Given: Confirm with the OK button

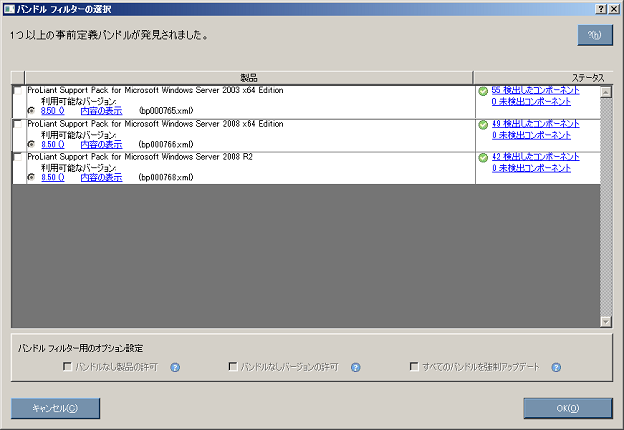Looking at the screenshot, I should 567,408.
